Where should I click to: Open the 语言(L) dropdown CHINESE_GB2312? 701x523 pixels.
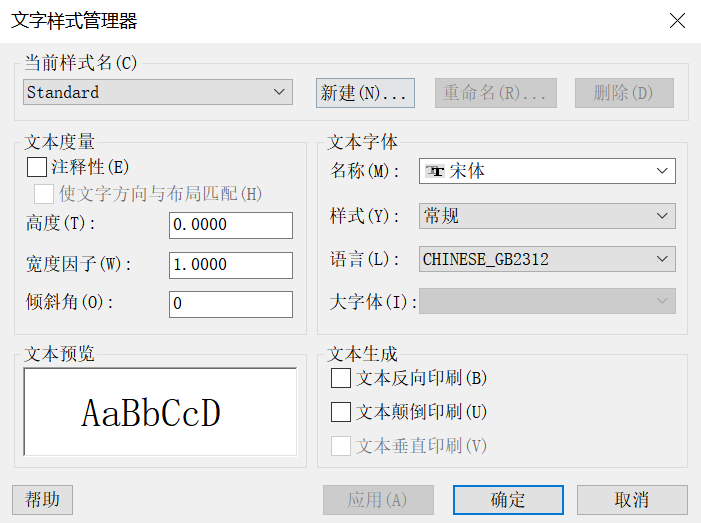click(547, 259)
